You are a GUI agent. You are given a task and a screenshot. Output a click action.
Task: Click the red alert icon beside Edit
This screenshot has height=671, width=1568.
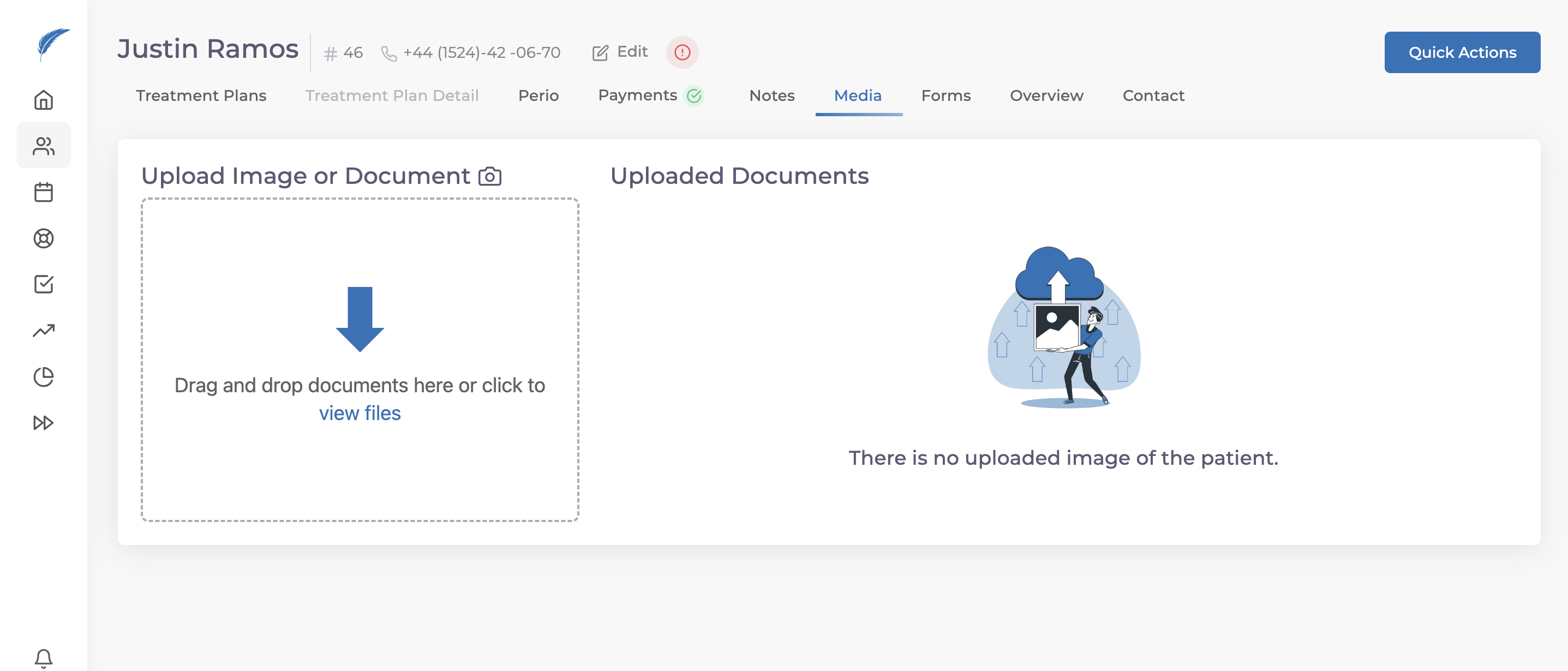pyautogui.click(x=682, y=52)
